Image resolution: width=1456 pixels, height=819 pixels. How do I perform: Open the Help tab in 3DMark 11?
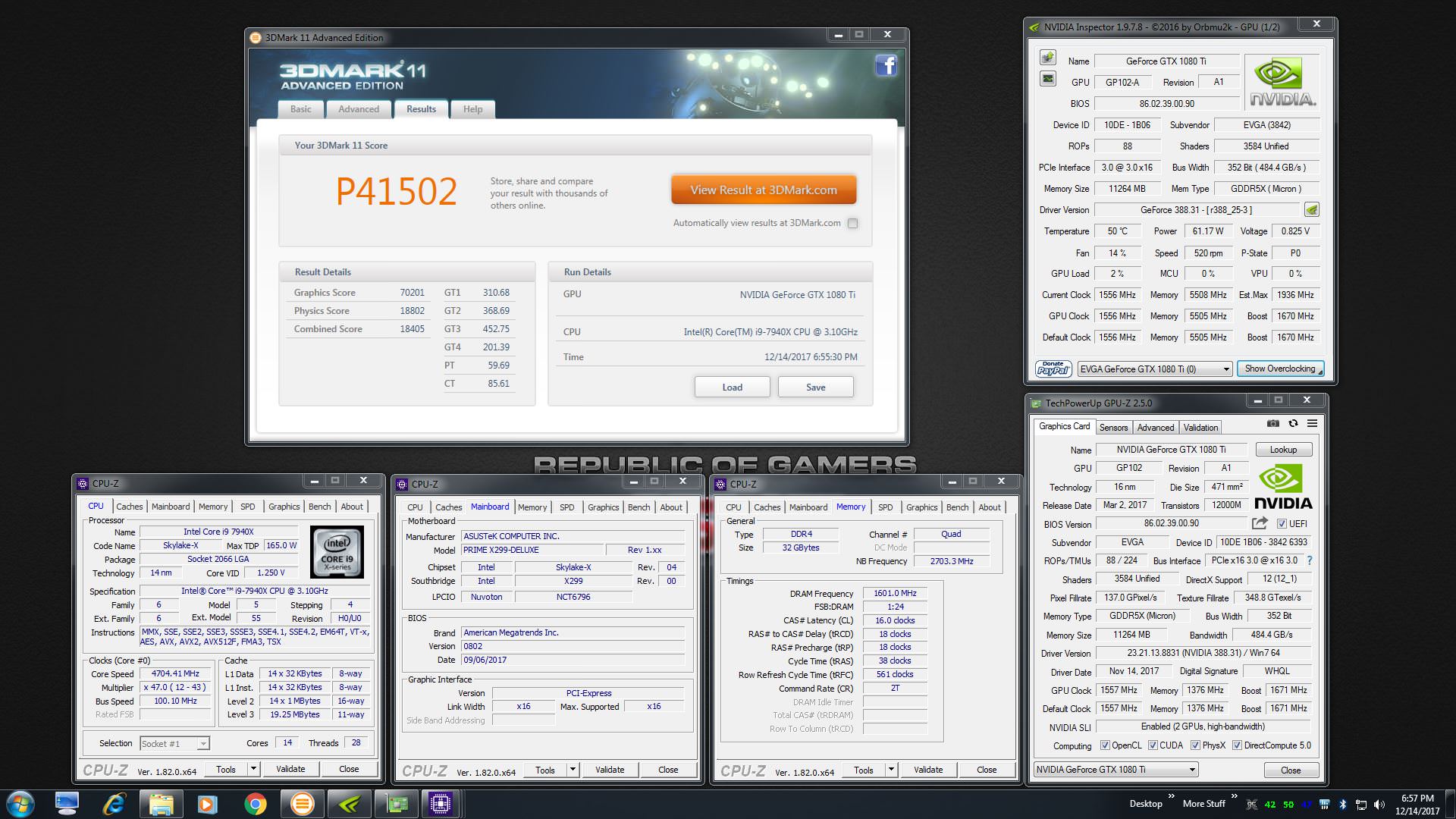point(473,109)
